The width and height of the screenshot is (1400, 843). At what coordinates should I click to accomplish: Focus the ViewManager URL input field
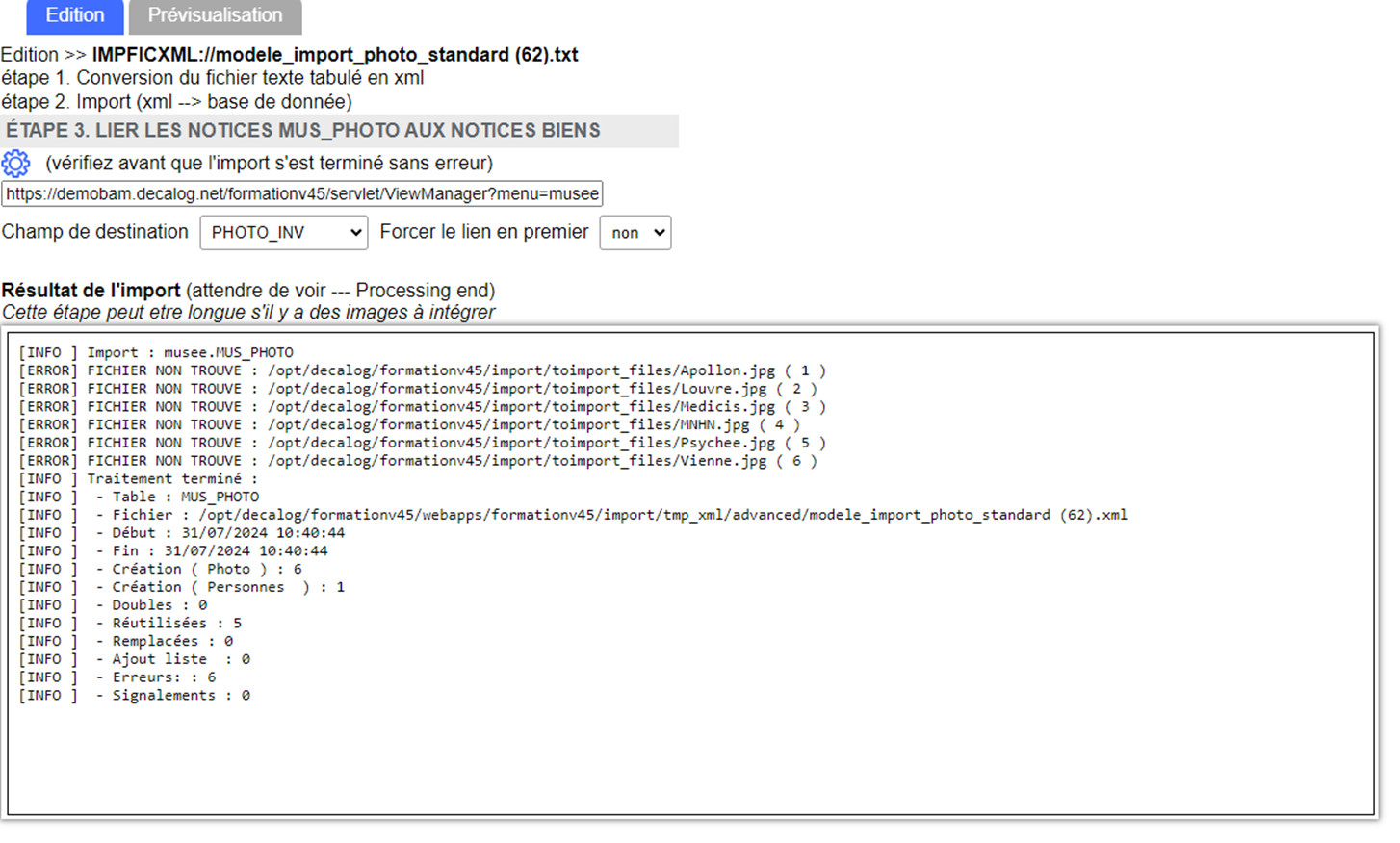(302, 193)
